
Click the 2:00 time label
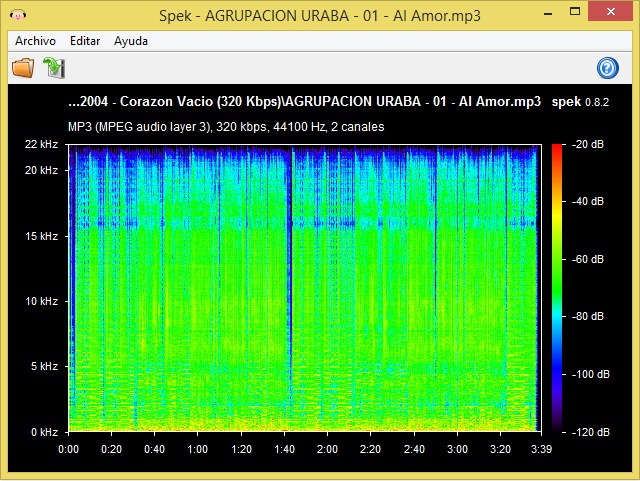(327, 450)
